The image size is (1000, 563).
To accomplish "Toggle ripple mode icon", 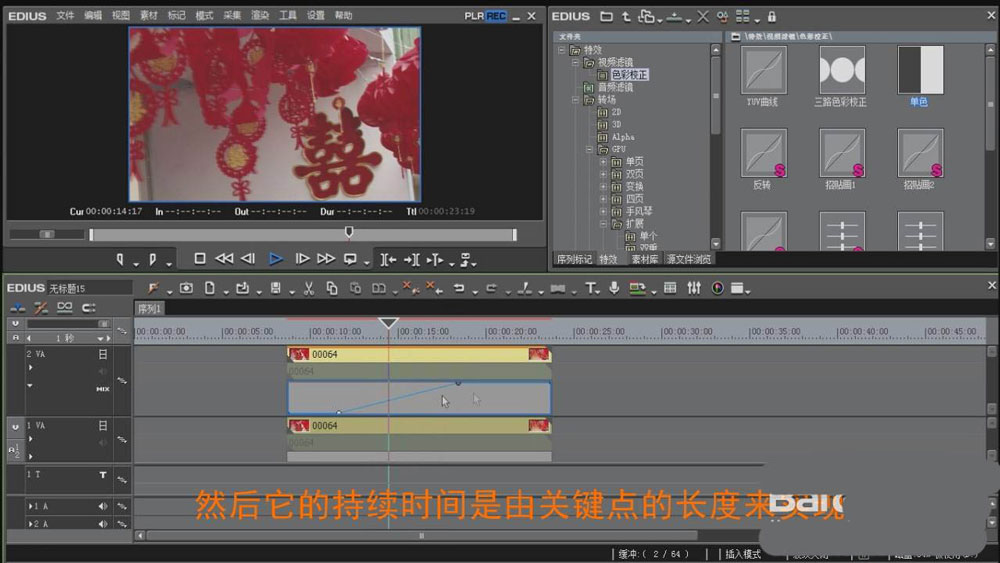I will click(x=41, y=308).
